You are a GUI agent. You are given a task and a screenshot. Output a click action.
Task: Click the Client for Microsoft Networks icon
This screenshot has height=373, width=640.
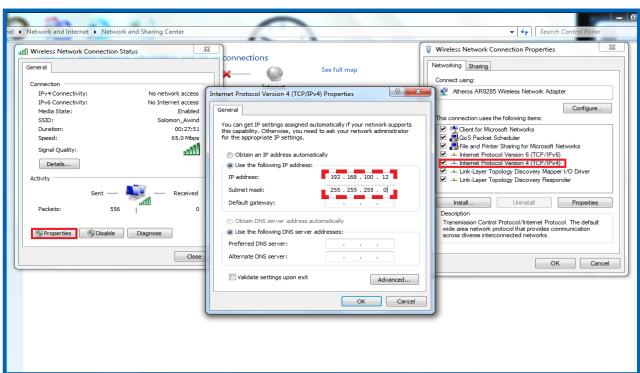[x=453, y=129]
